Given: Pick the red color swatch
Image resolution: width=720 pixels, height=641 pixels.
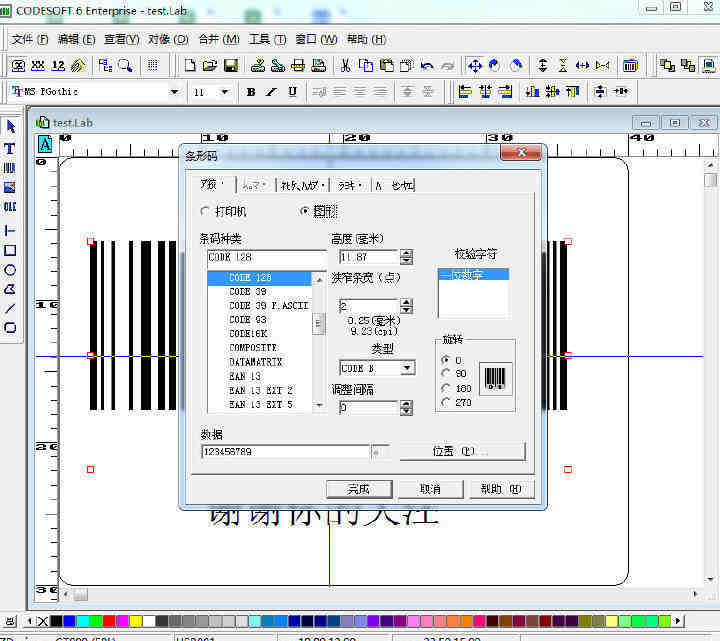Looking at the screenshot, I should pyautogui.click(x=109, y=621).
